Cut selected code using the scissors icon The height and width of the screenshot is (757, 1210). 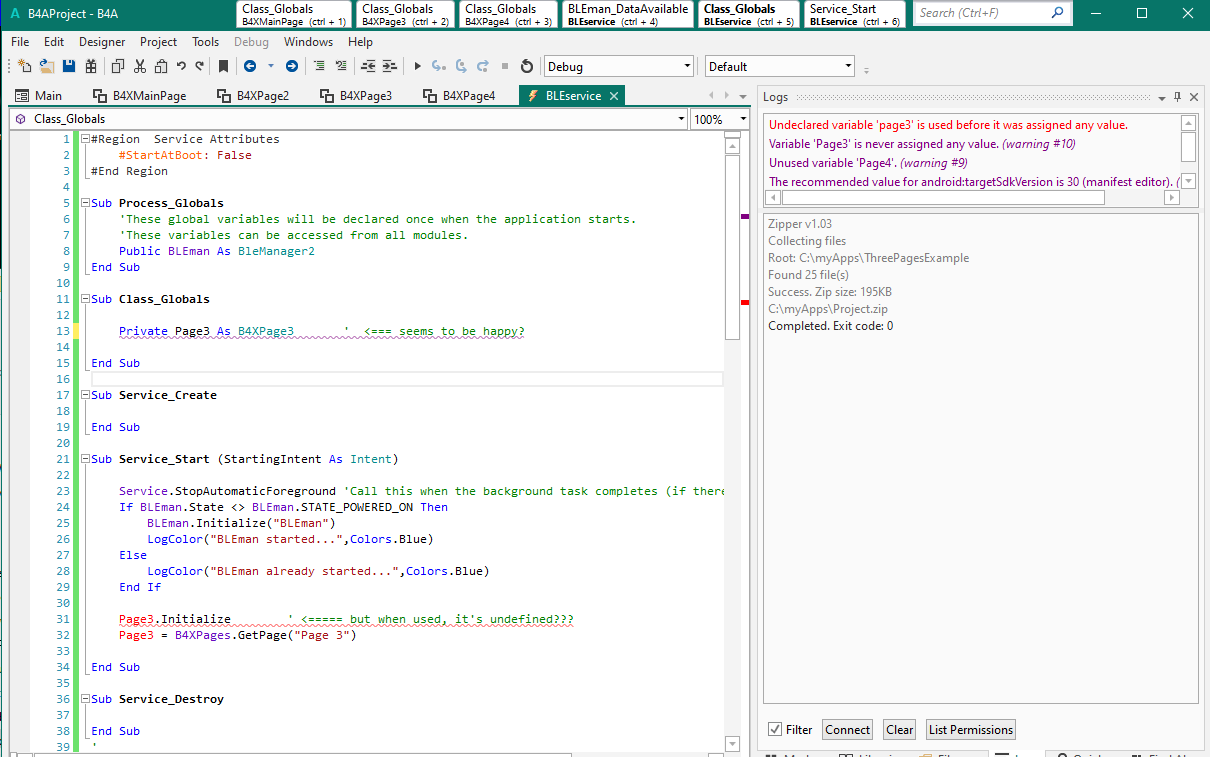139,66
